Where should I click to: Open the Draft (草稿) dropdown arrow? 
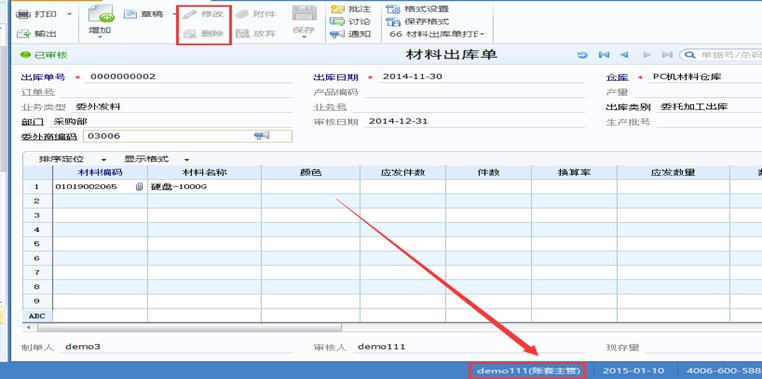click(174, 14)
